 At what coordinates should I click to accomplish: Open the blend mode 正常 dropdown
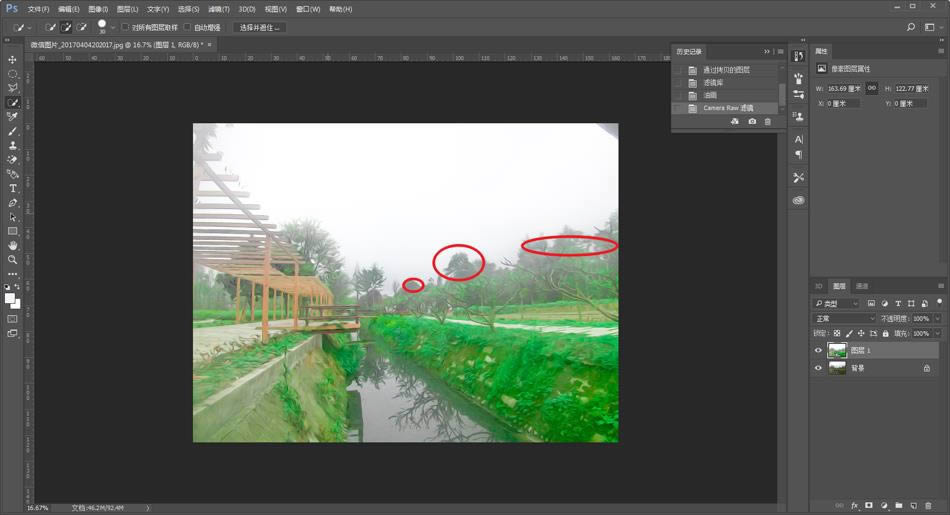pyautogui.click(x=844, y=318)
